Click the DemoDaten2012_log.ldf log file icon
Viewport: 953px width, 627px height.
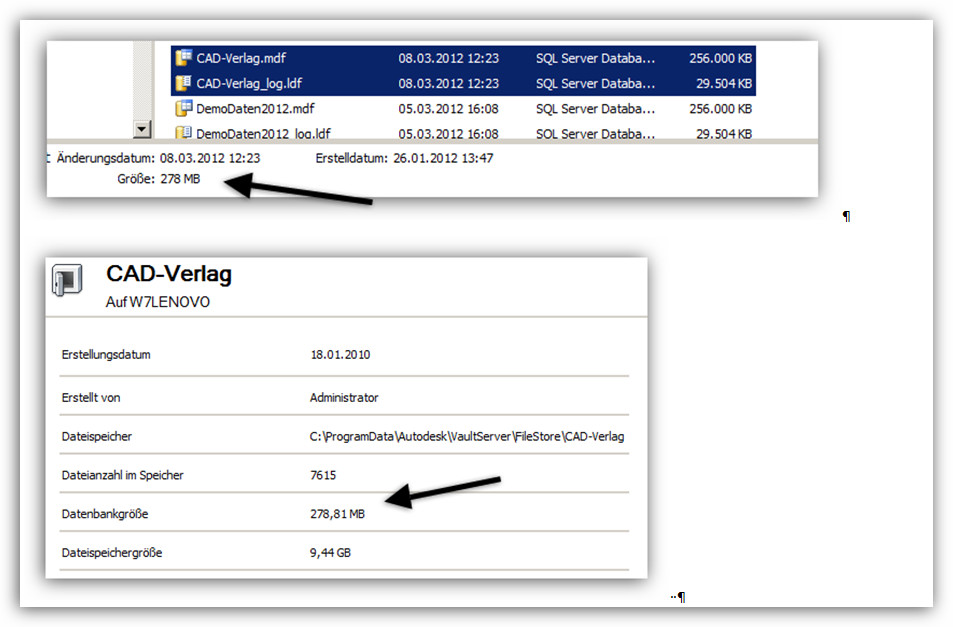pos(184,132)
